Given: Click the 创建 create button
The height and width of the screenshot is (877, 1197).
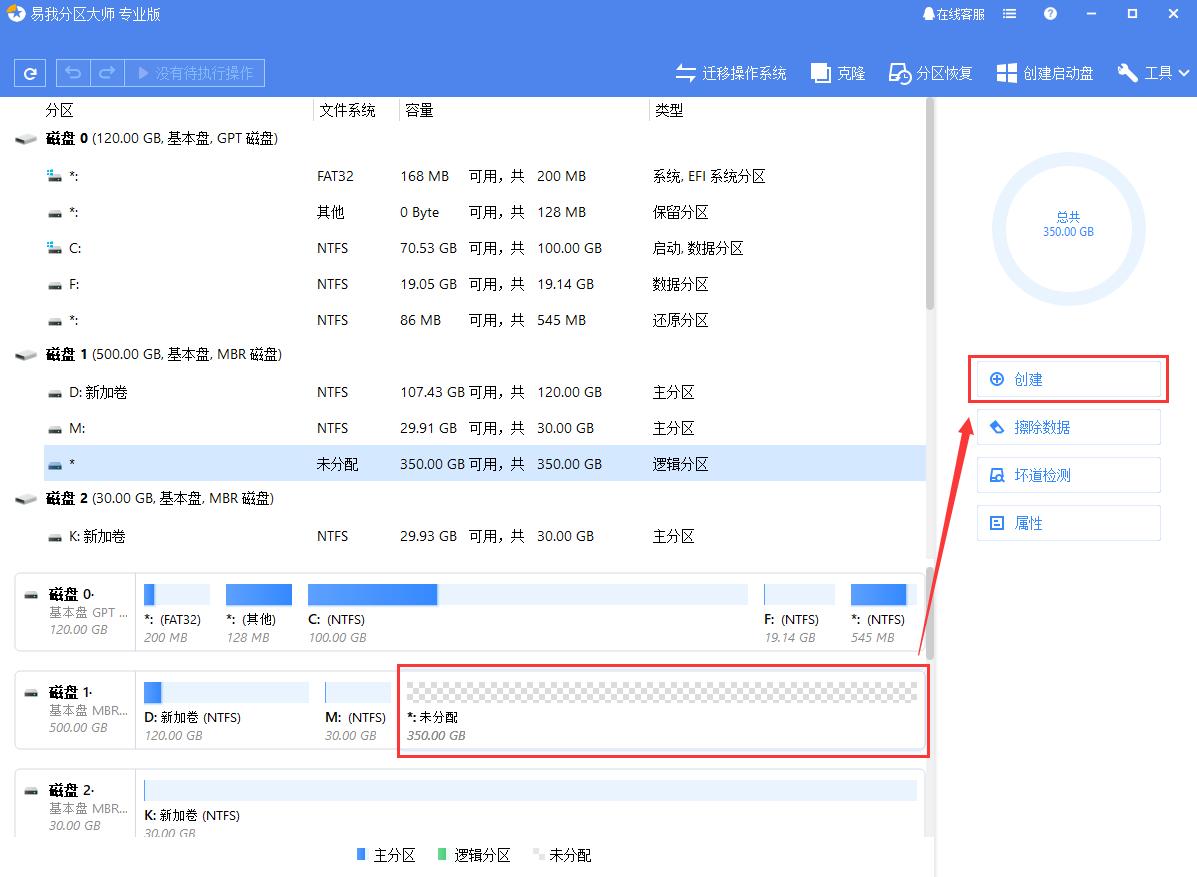Looking at the screenshot, I should pyautogui.click(x=1068, y=379).
